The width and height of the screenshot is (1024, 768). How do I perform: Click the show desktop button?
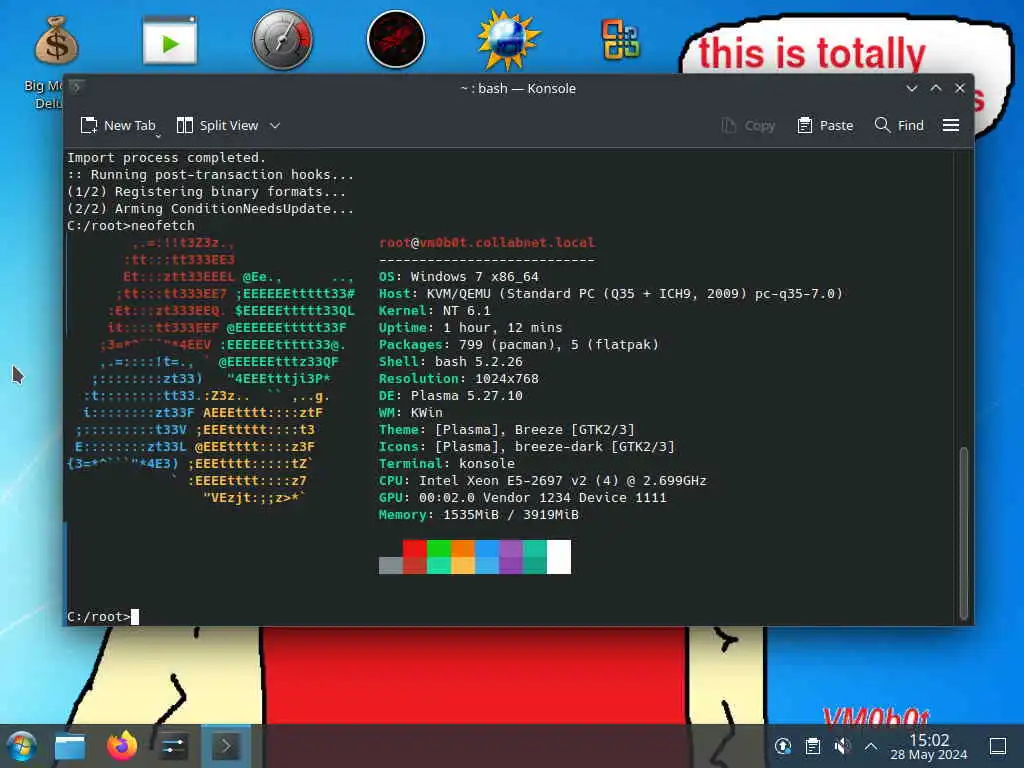click(x=998, y=746)
